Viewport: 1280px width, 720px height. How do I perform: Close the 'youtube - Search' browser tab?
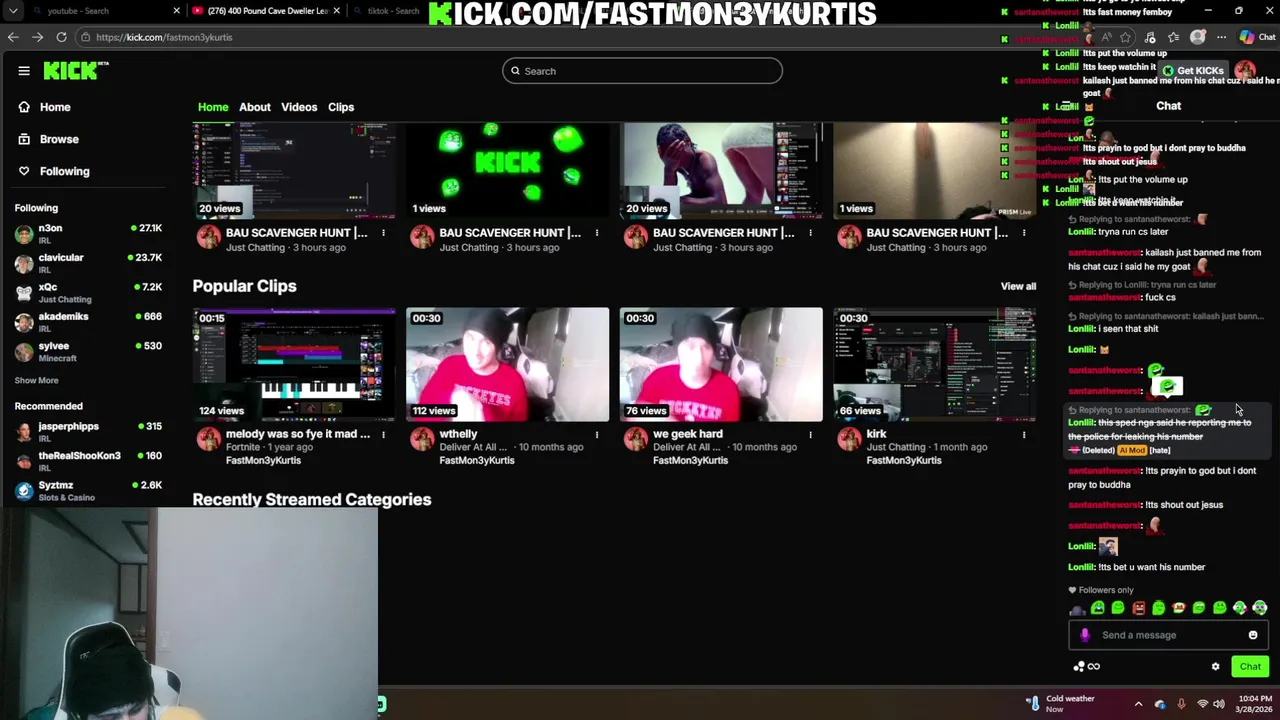(177, 11)
